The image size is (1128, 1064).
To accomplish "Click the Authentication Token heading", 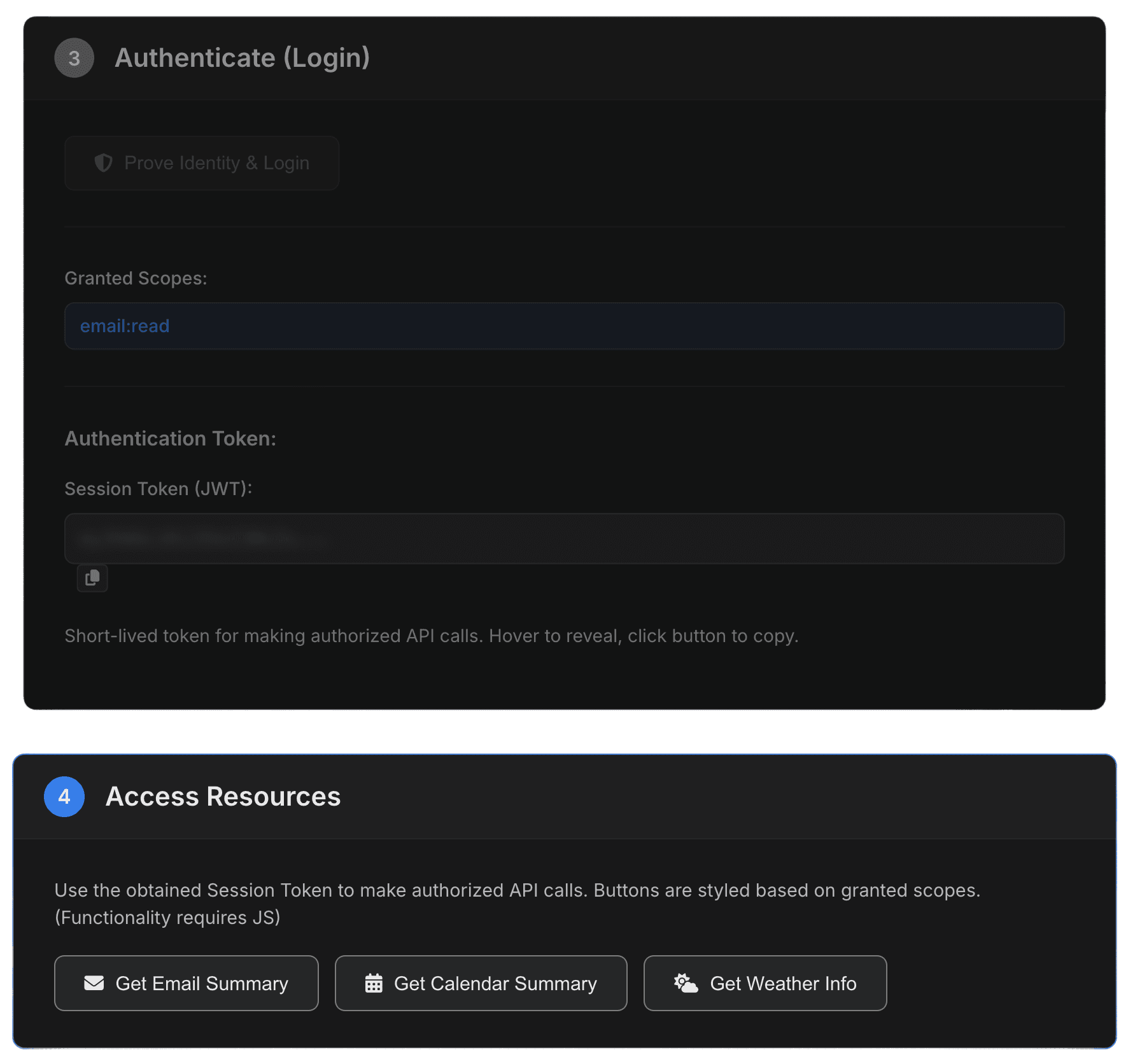I will tap(171, 438).
